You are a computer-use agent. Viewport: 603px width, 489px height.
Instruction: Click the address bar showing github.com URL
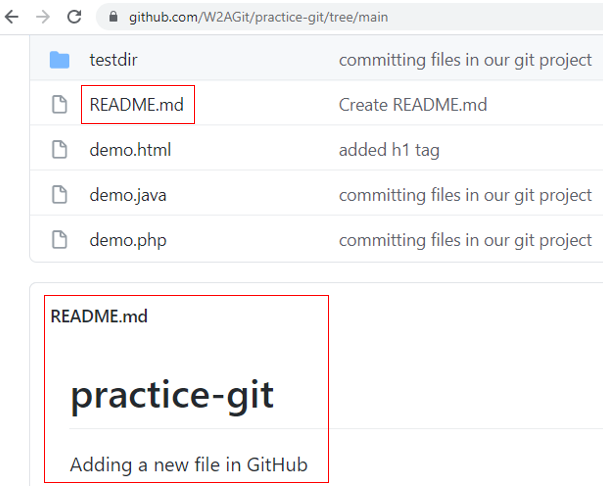coord(350,17)
